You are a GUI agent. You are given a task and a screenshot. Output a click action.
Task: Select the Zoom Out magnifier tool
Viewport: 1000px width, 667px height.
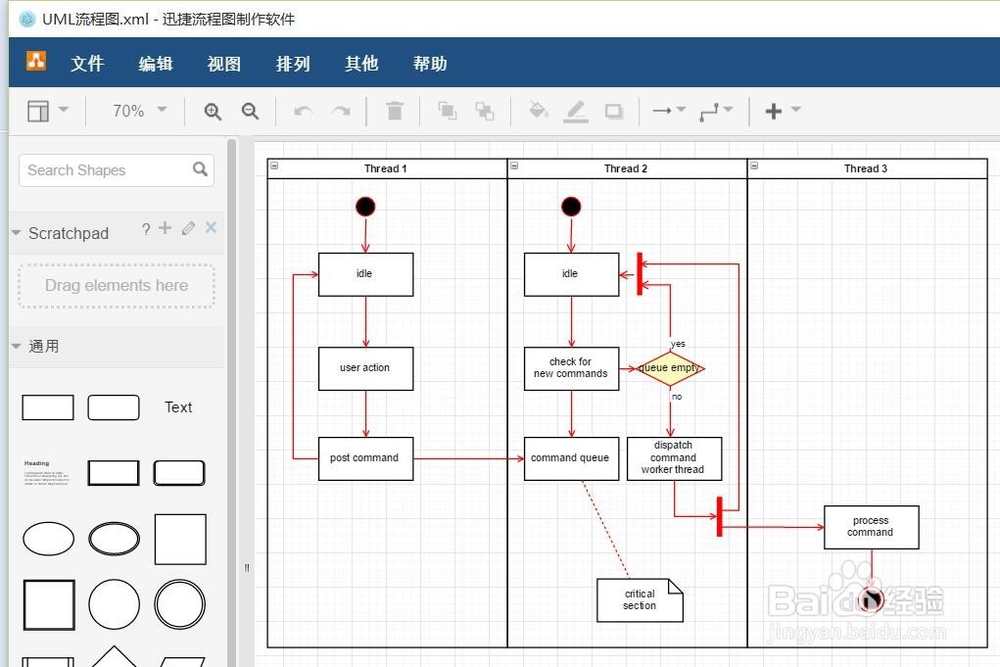tap(250, 111)
